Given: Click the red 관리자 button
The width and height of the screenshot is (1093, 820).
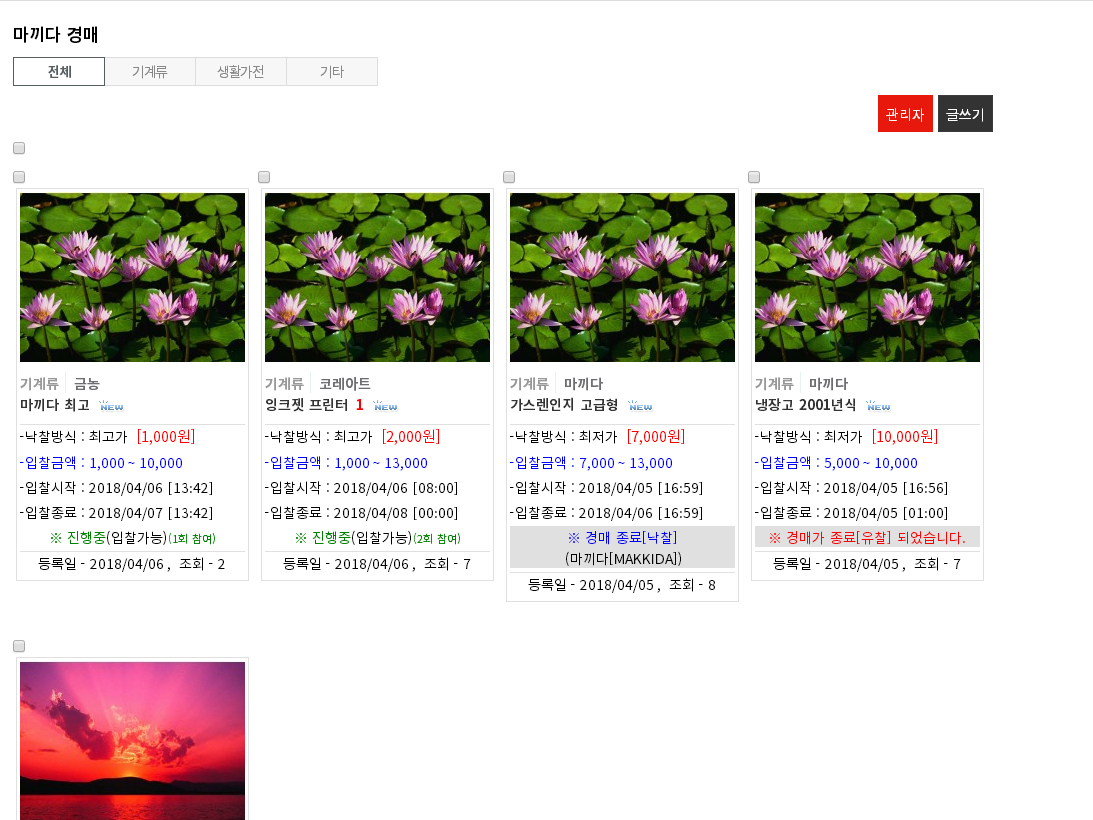Looking at the screenshot, I should click(904, 113).
